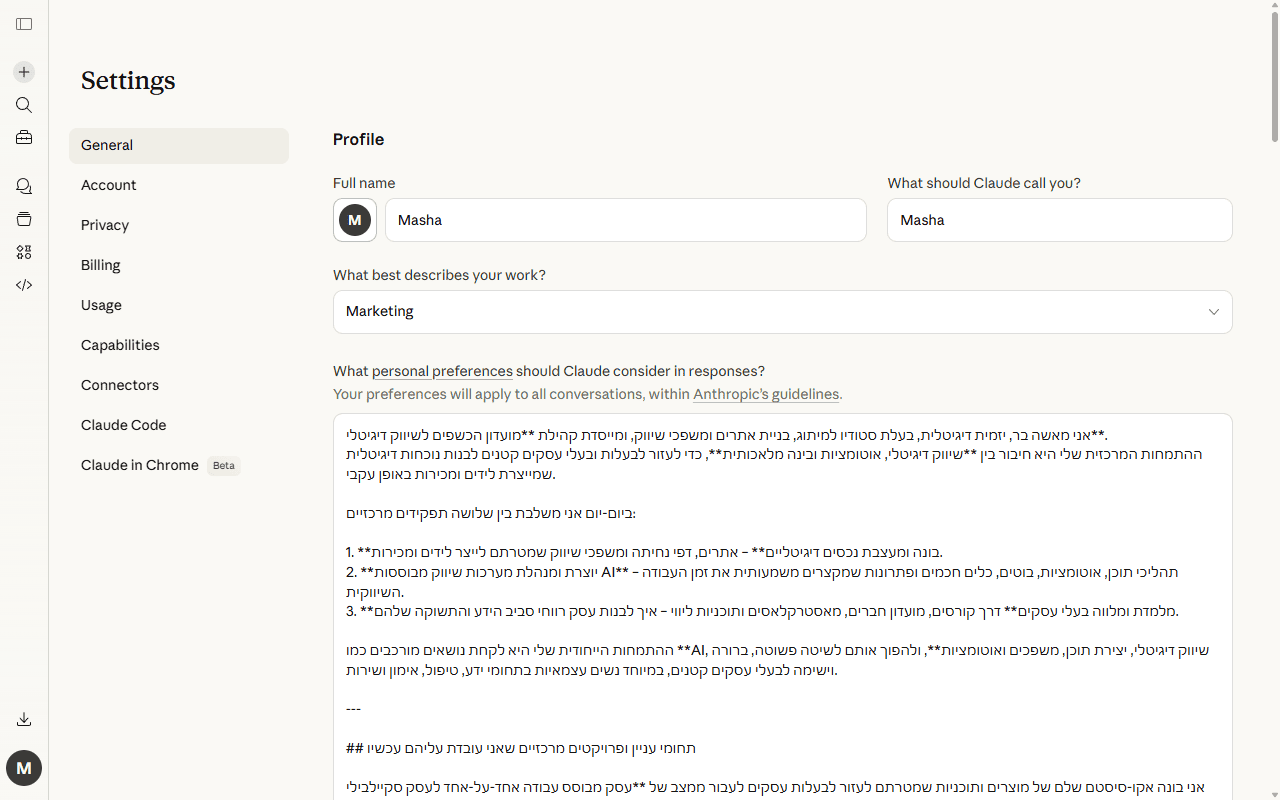1280x800 pixels.
Task: Open the artifacts shapes icon
Action: (x=24, y=252)
